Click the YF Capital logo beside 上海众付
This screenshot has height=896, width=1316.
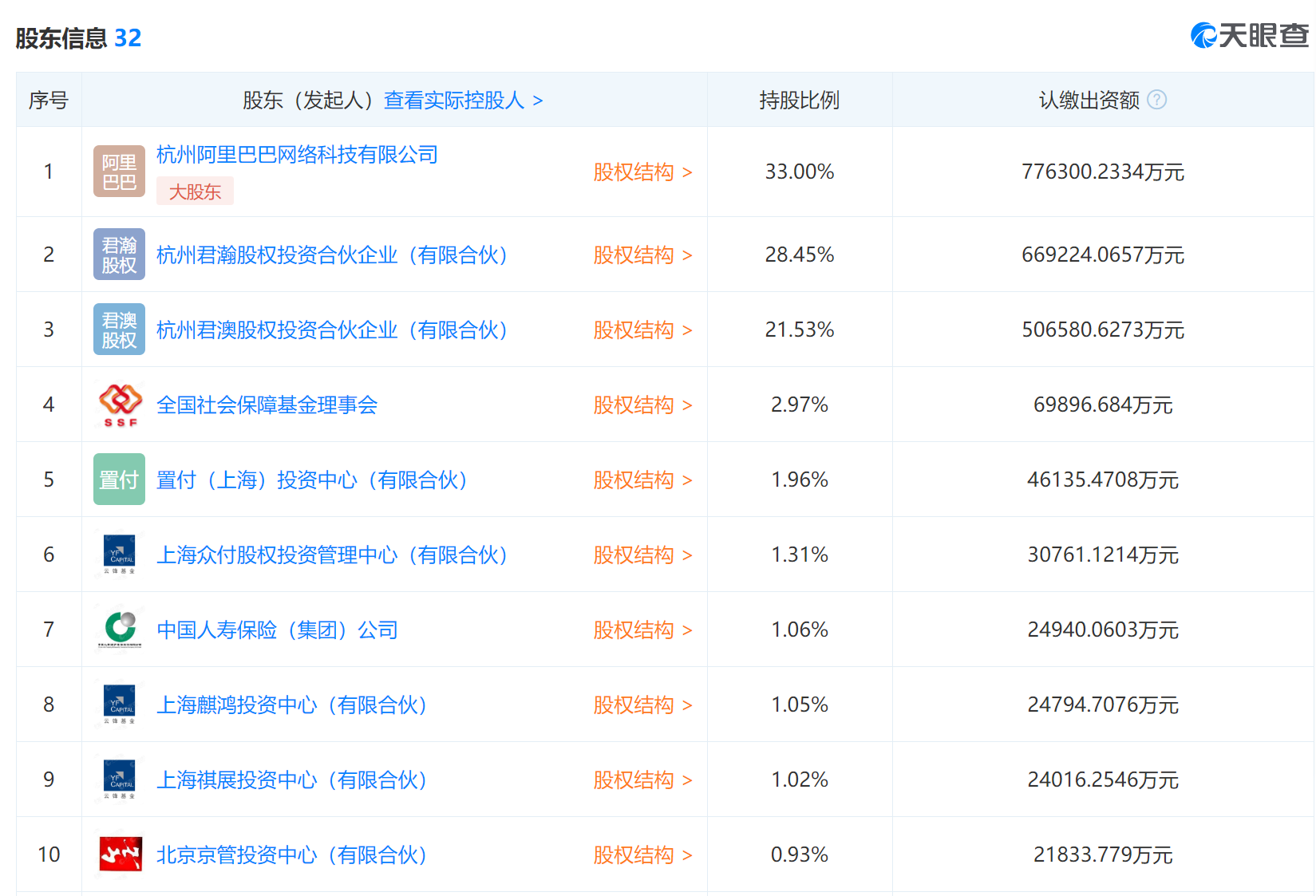pos(120,555)
